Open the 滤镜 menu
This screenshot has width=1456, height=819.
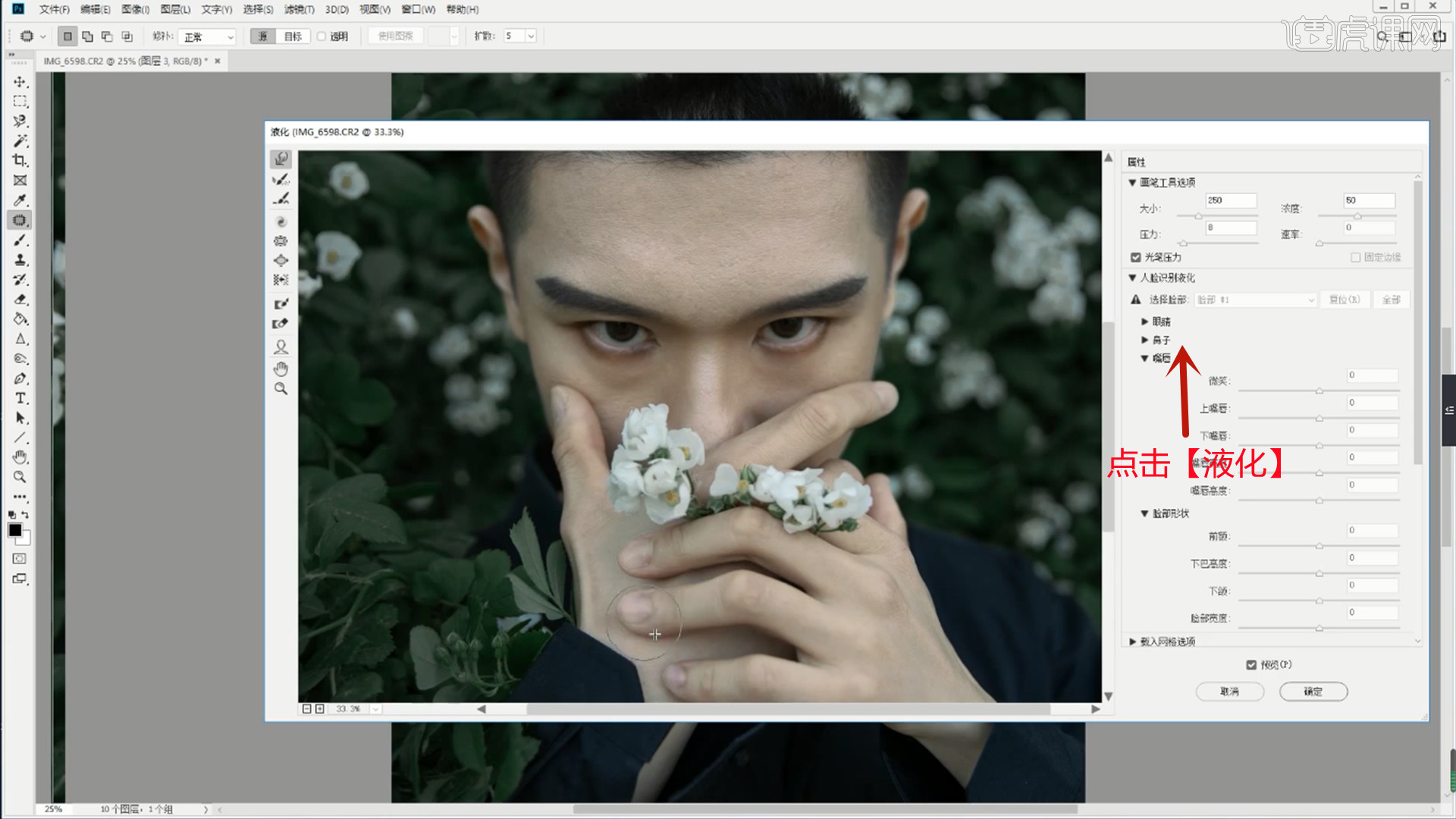(x=299, y=9)
